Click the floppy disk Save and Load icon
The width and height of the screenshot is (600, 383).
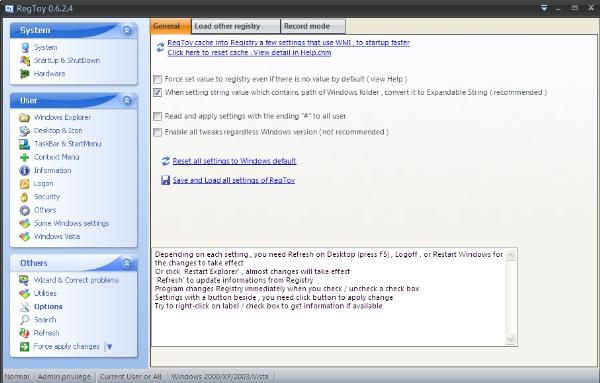click(165, 180)
